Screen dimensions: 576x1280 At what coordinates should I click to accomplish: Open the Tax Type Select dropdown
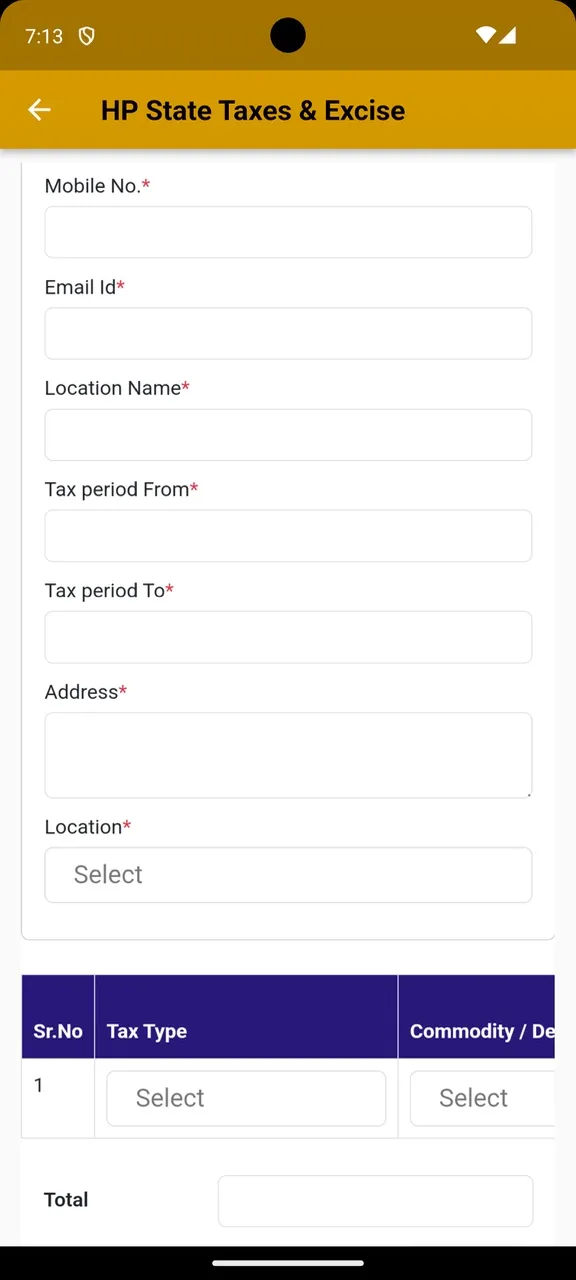point(246,1098)
